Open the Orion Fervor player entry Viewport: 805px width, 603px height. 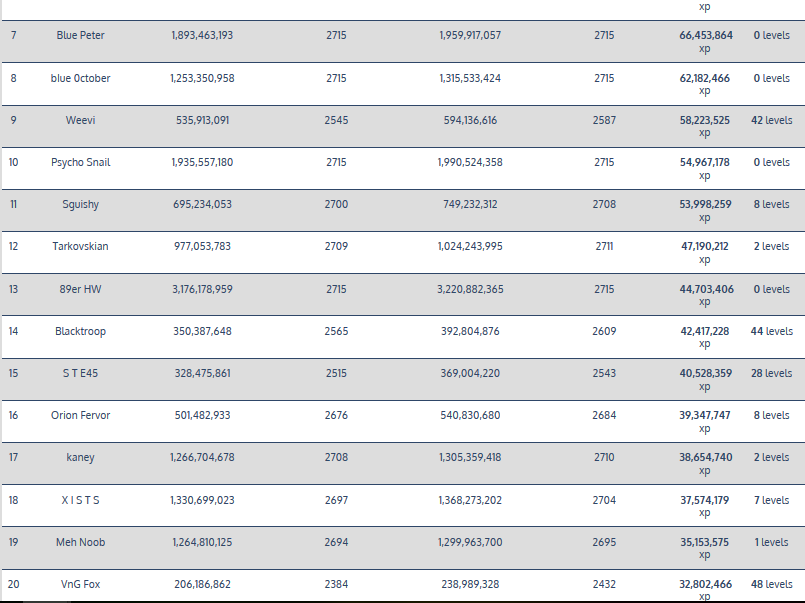tap(80, 415)
